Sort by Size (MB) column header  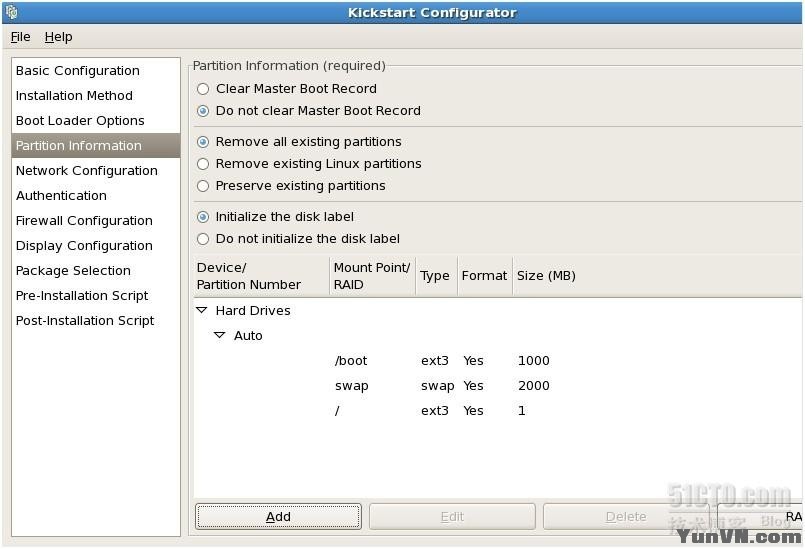(x=546, y=276)
